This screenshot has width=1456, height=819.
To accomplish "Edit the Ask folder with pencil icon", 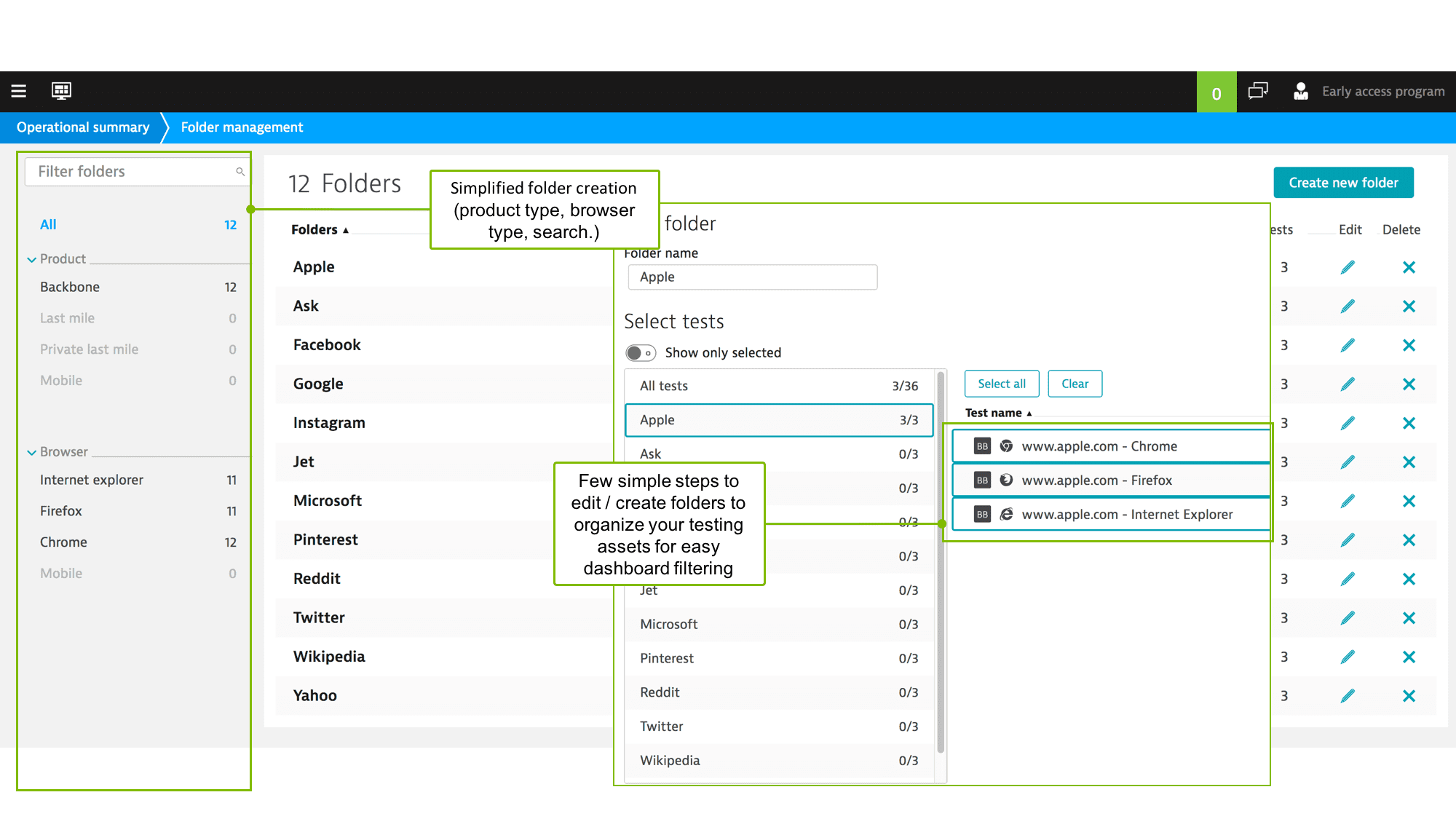I will (1348, 306).
